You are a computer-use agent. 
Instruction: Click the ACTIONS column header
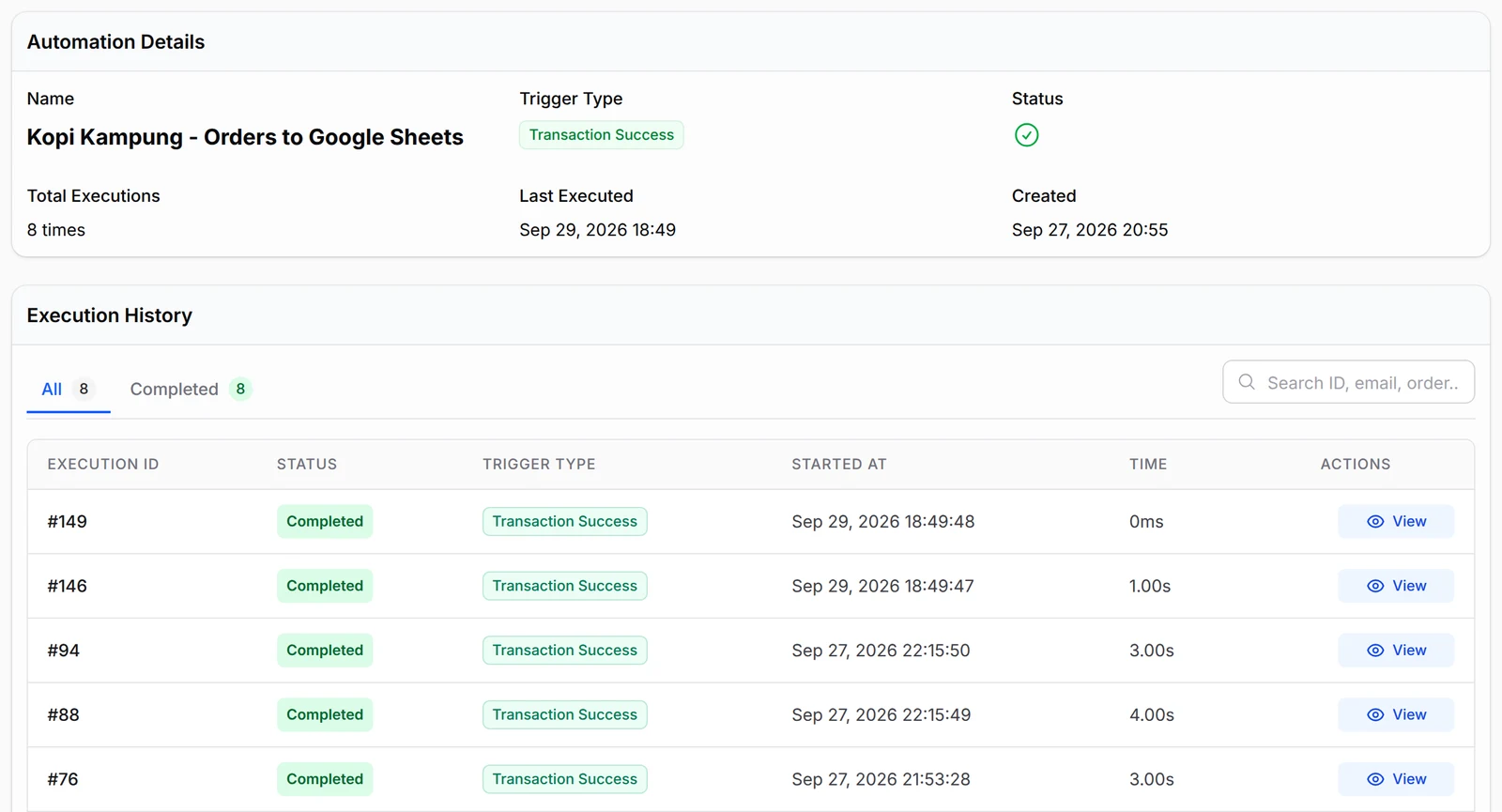click(1356, 465)
